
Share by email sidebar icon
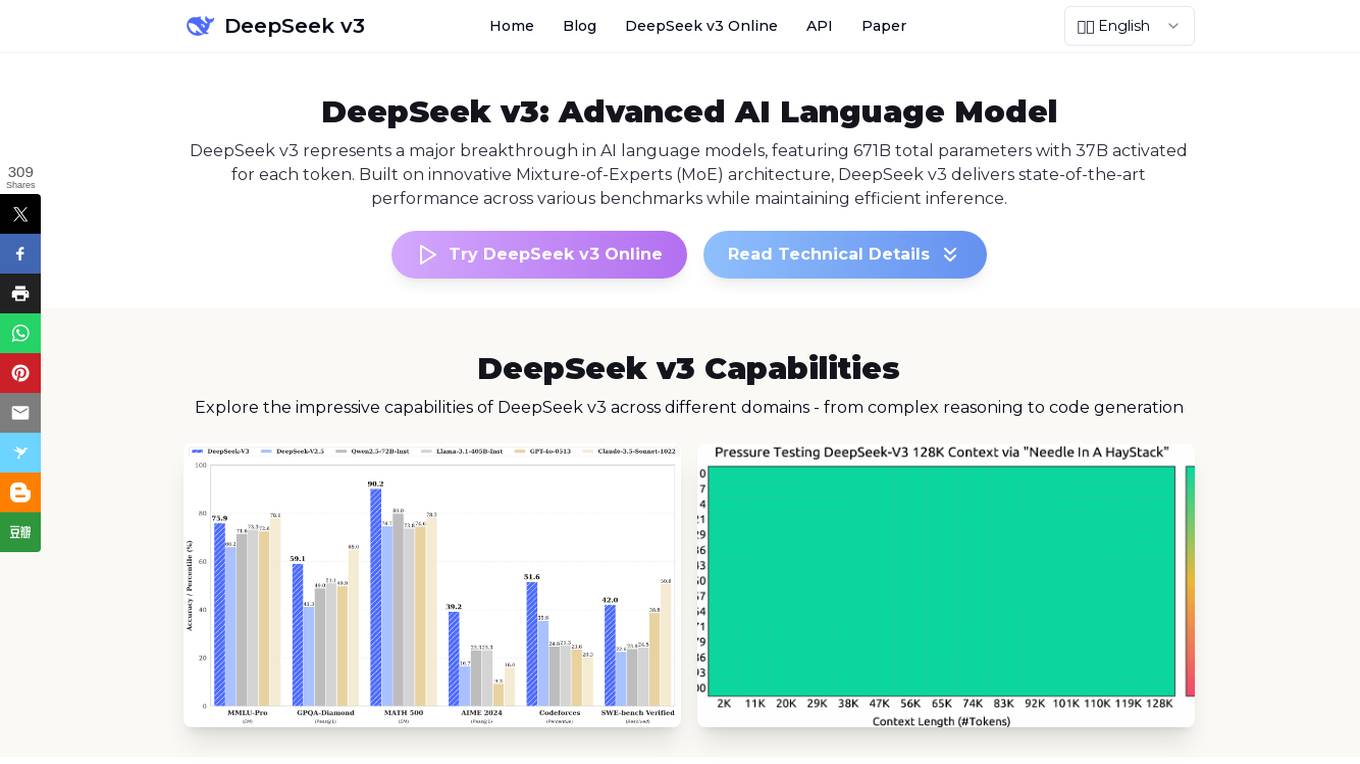(x=20, y=413)
